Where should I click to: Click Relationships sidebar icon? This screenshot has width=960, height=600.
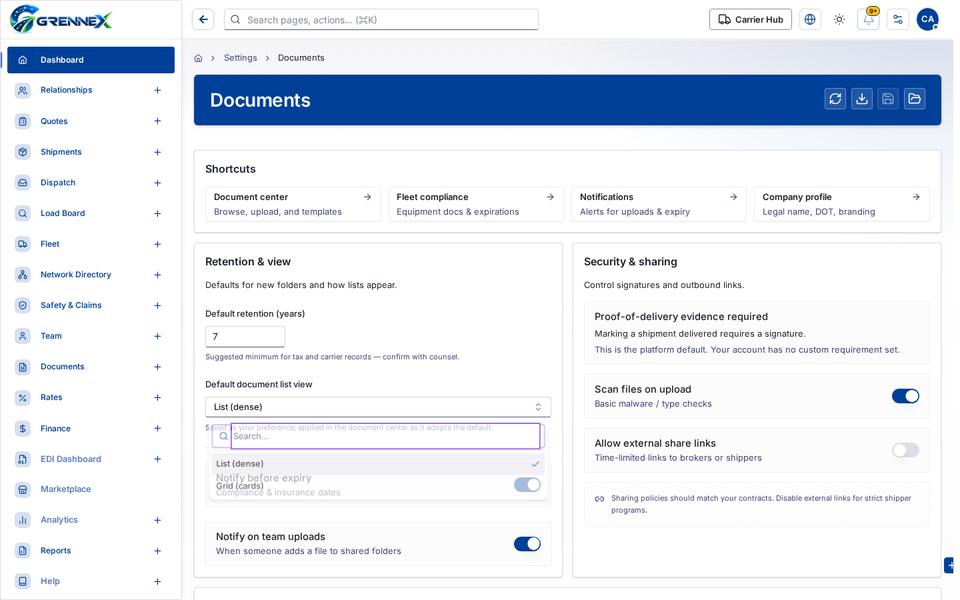coord(23,91)
